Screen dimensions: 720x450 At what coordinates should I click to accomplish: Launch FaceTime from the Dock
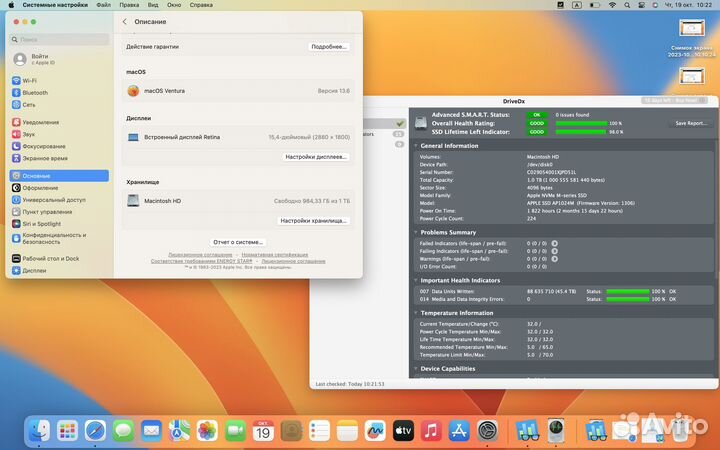236,431
